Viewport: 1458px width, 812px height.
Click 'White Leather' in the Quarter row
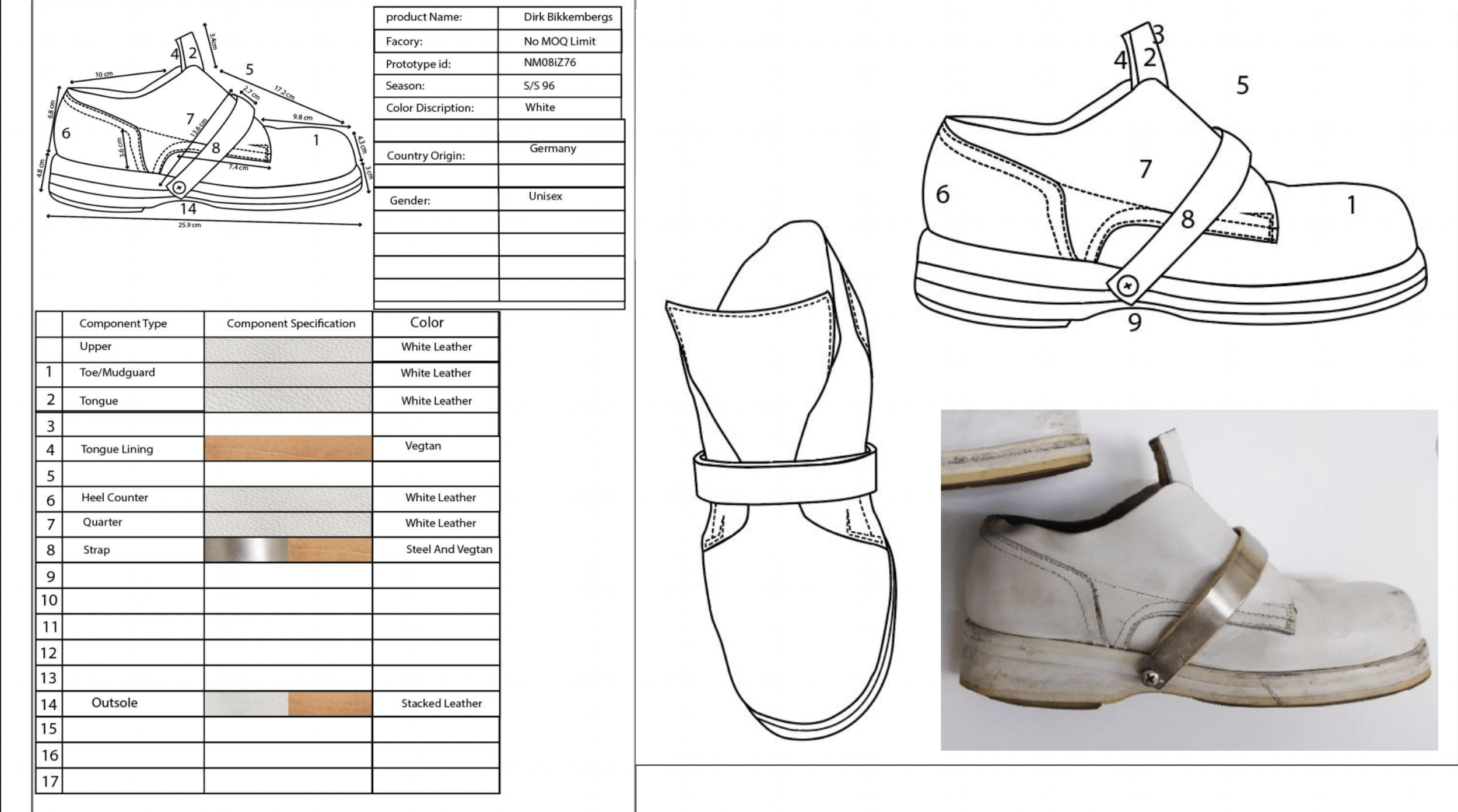tap(441, 523)
